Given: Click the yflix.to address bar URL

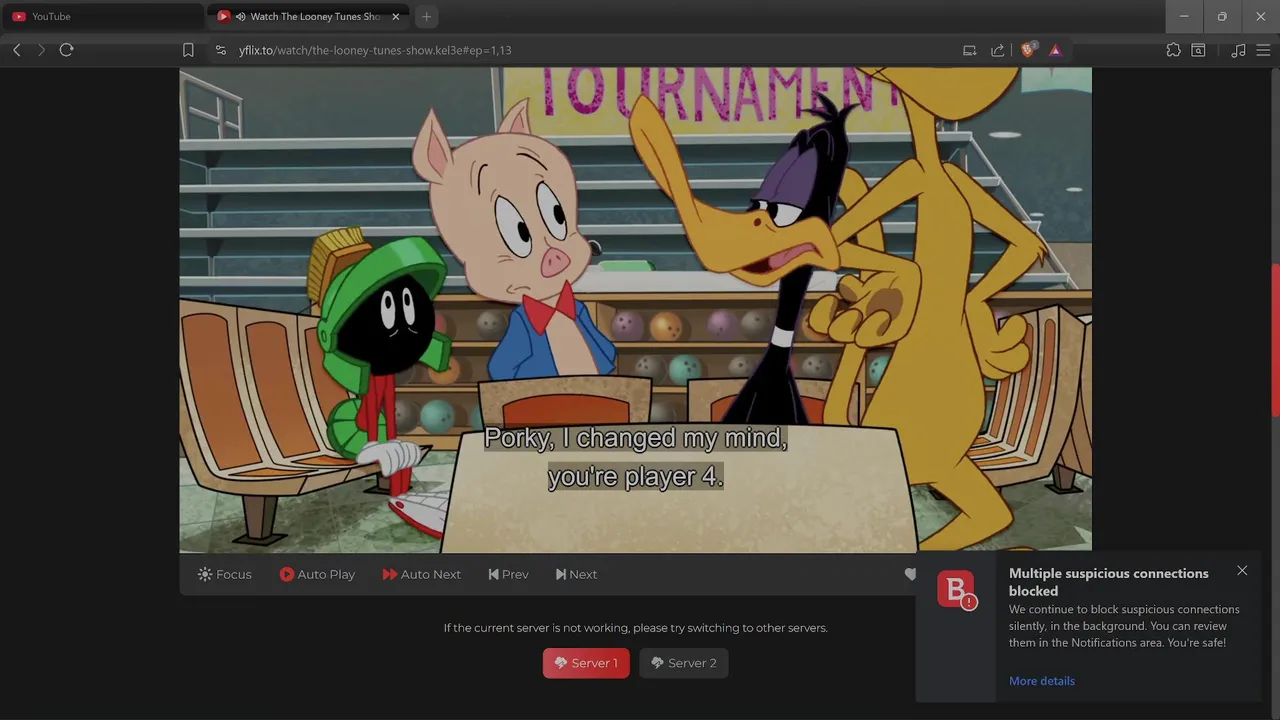Looking at the screenshot, I should pyautogui.click(x=375, y=50).
